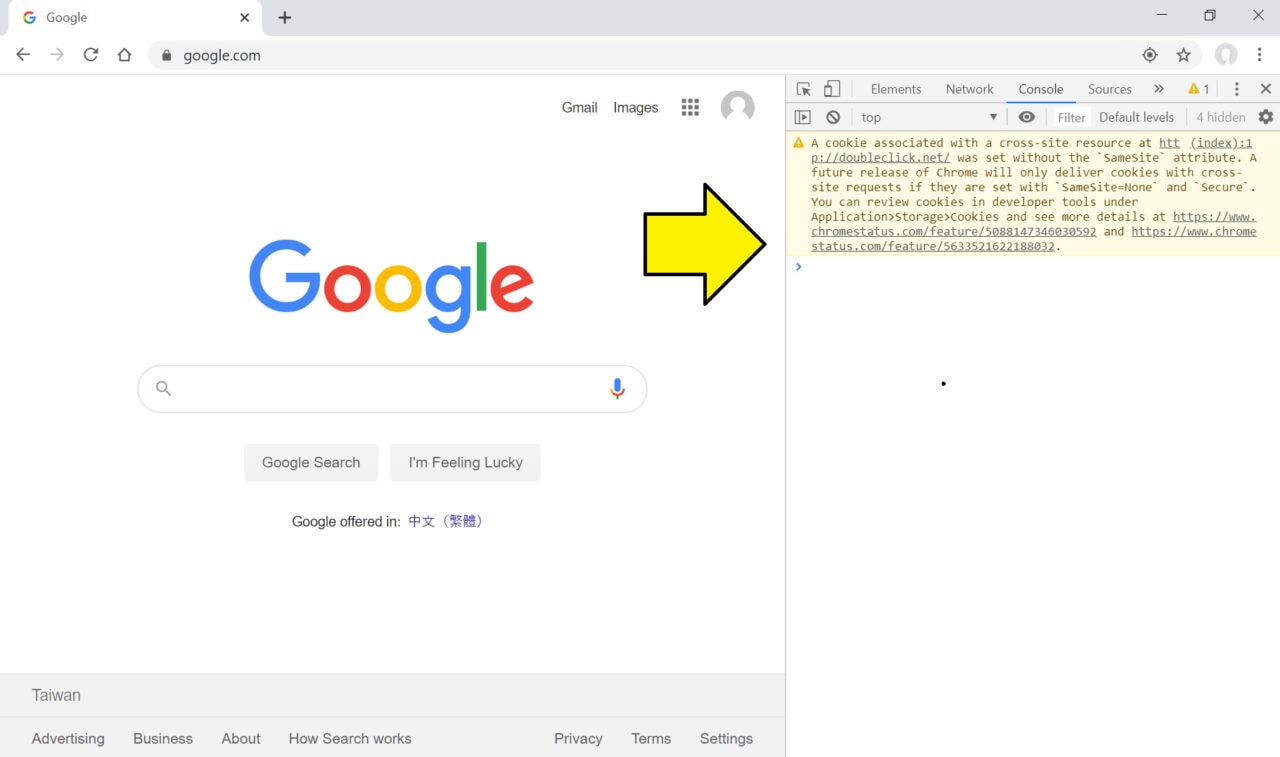Toggle the device toolbar icon

832,89
